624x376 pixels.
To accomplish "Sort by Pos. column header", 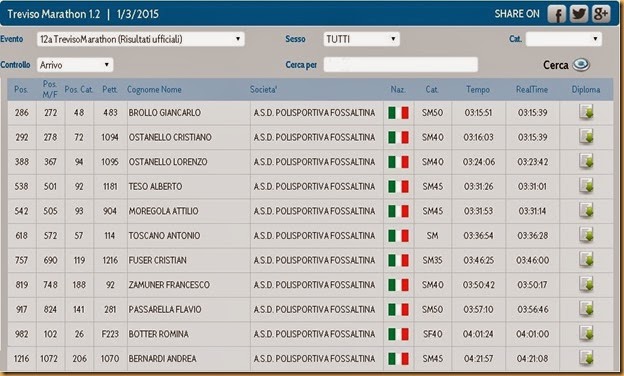I will click(21, 90).
